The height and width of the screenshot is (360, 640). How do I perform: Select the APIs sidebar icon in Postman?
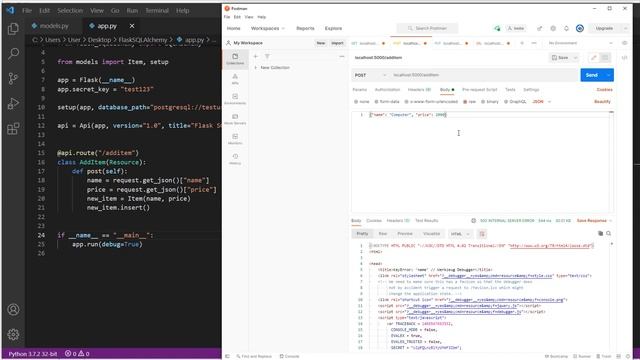[x=235, y=79]
